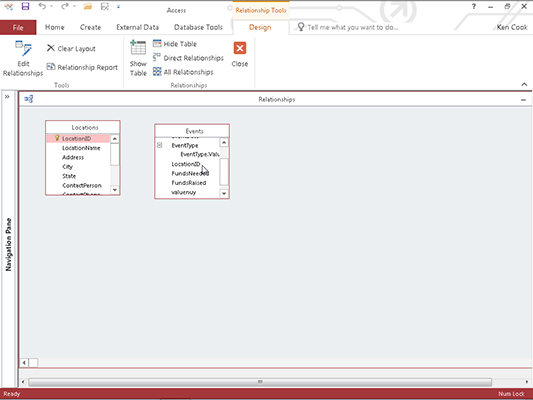The image size is (533, 400).
Task: Click the Undo arrow icon
Action: click(x=42, y=6)
